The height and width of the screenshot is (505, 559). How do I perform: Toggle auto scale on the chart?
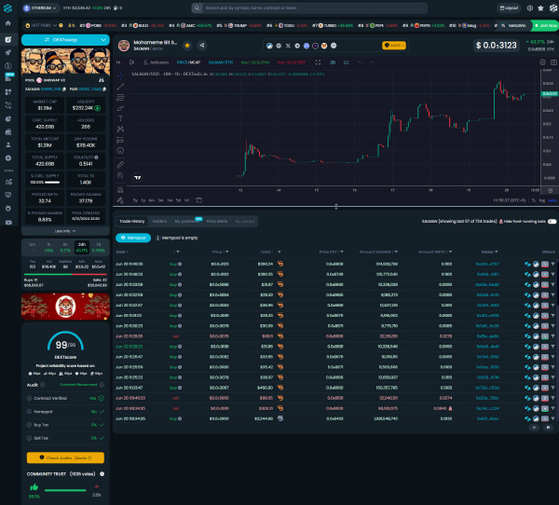tap(552, 201)
